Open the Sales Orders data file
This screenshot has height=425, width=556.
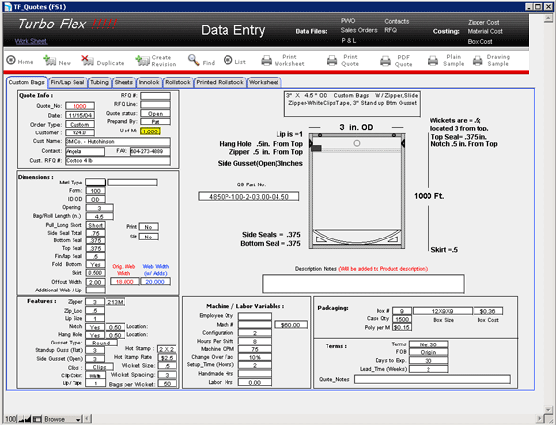click(x=359, y=30)
